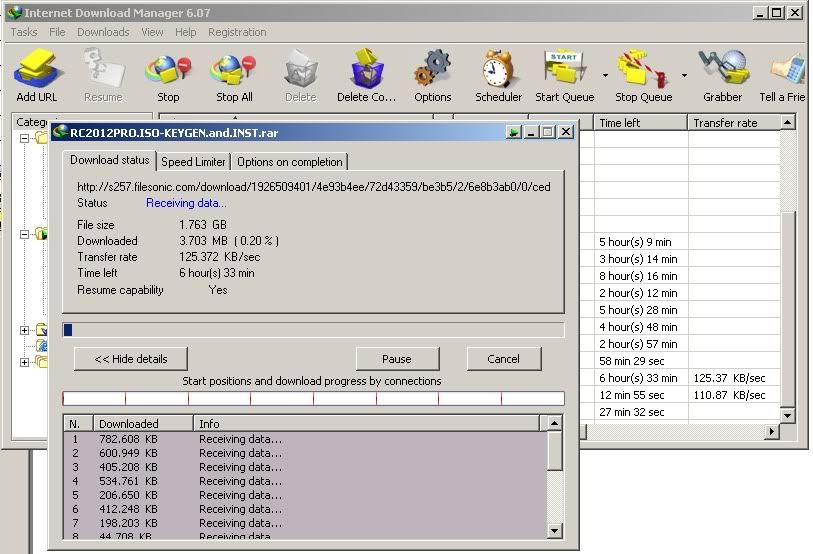
Task: Select the row with 27 min 32 sec left
Action: (679, 412)
